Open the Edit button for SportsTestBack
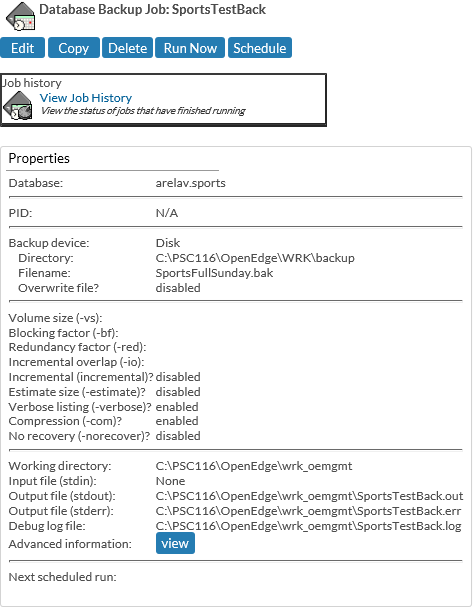 coord(22,48)
